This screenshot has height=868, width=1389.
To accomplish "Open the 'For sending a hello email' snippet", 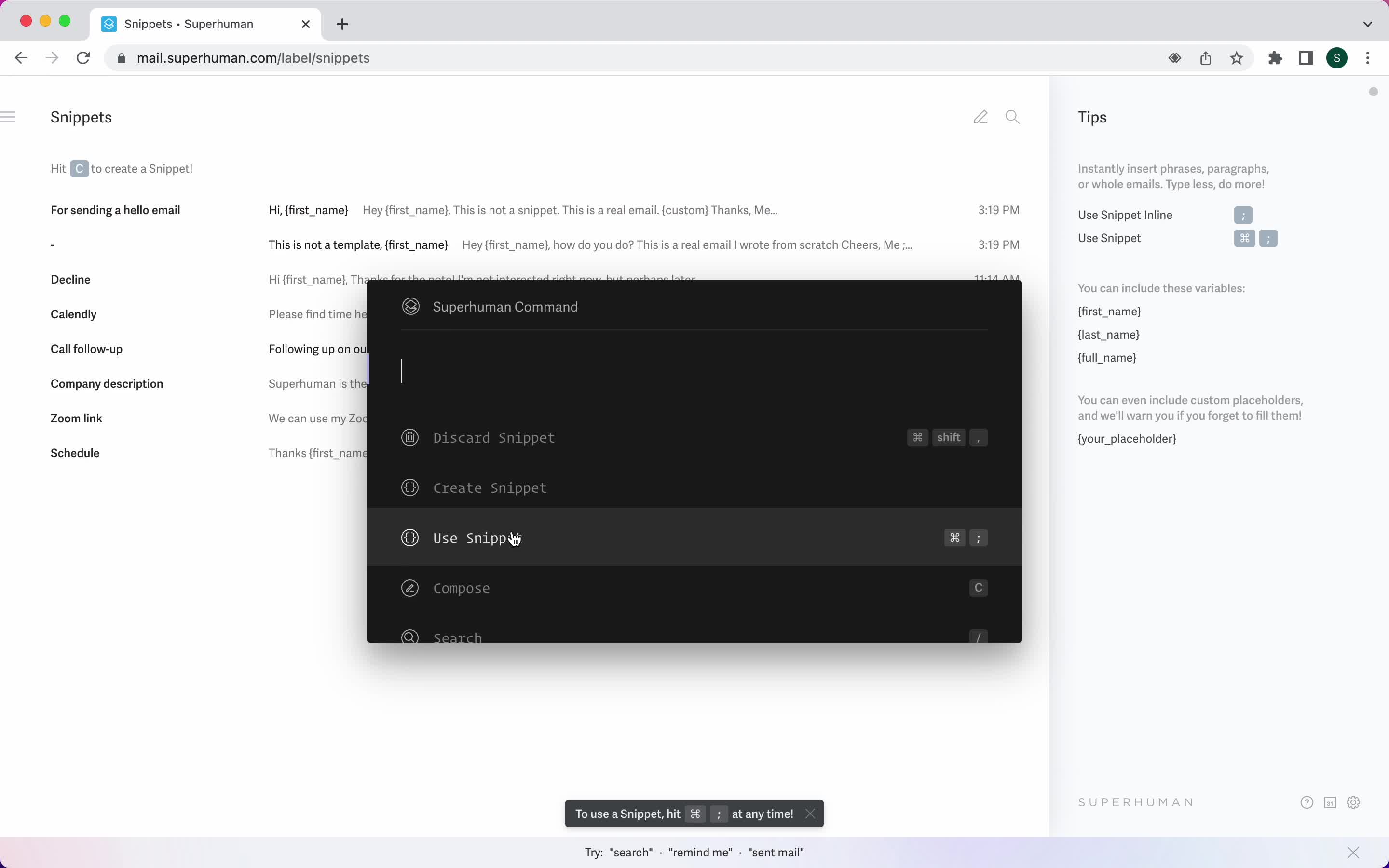I will tap(535, 210).
